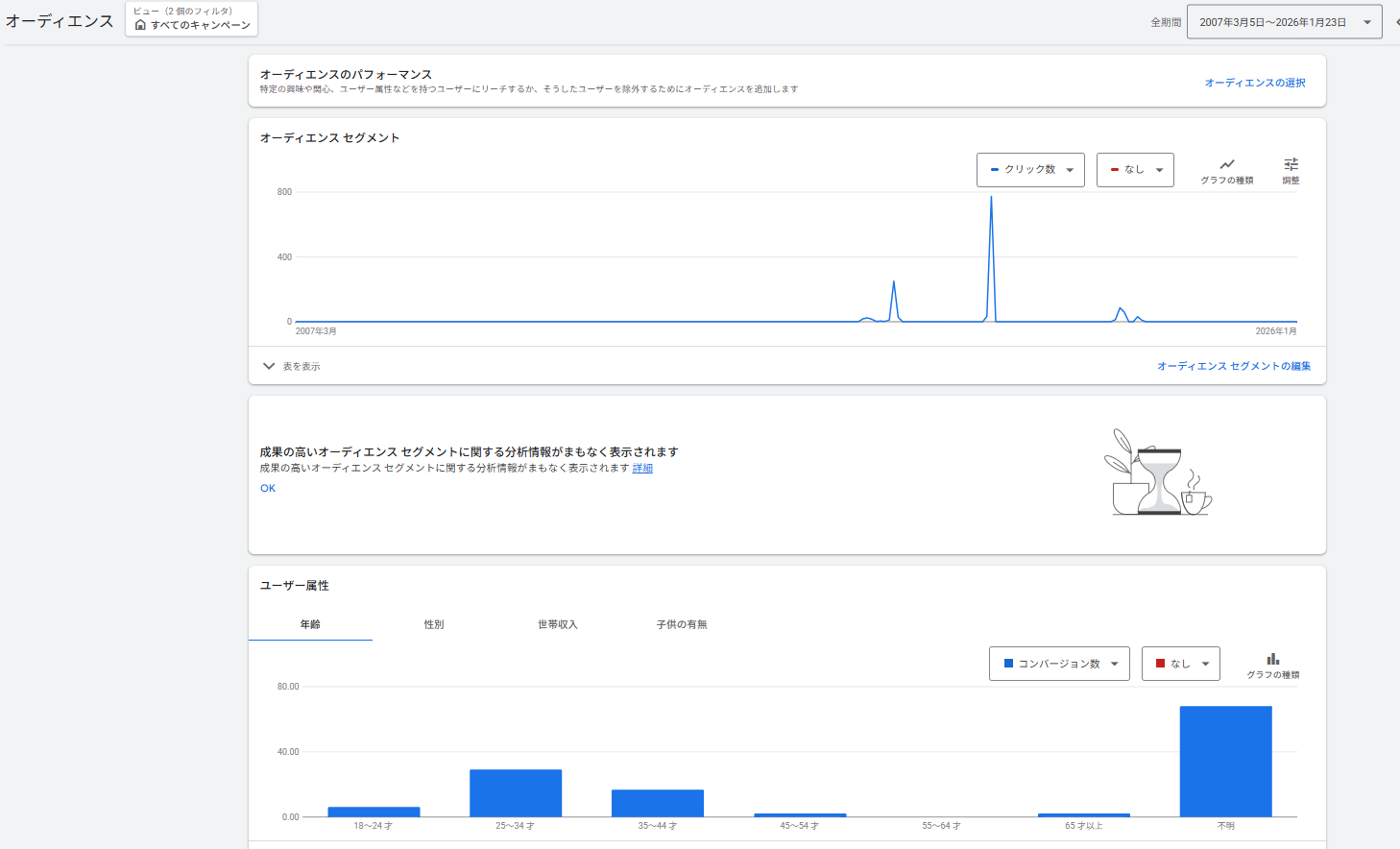Expand 表を表示 chevron

269,366
